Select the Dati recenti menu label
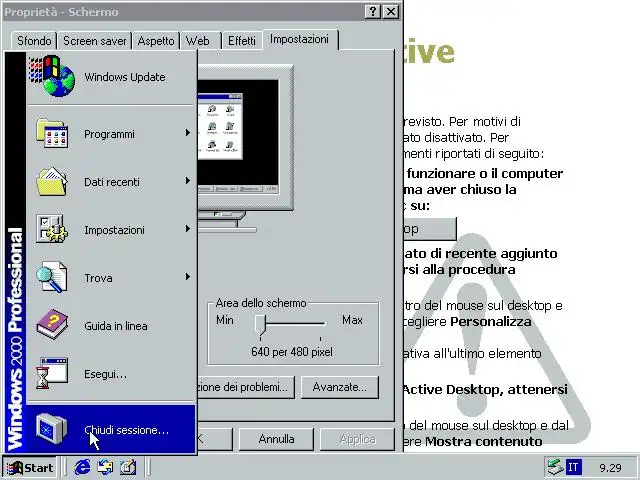The height and width of the screenshot is (480, 640). (112, 182)
